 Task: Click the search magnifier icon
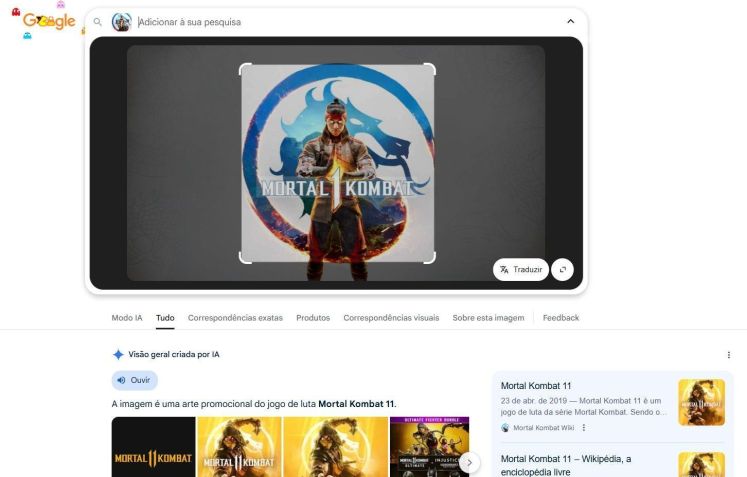point(98,22)
